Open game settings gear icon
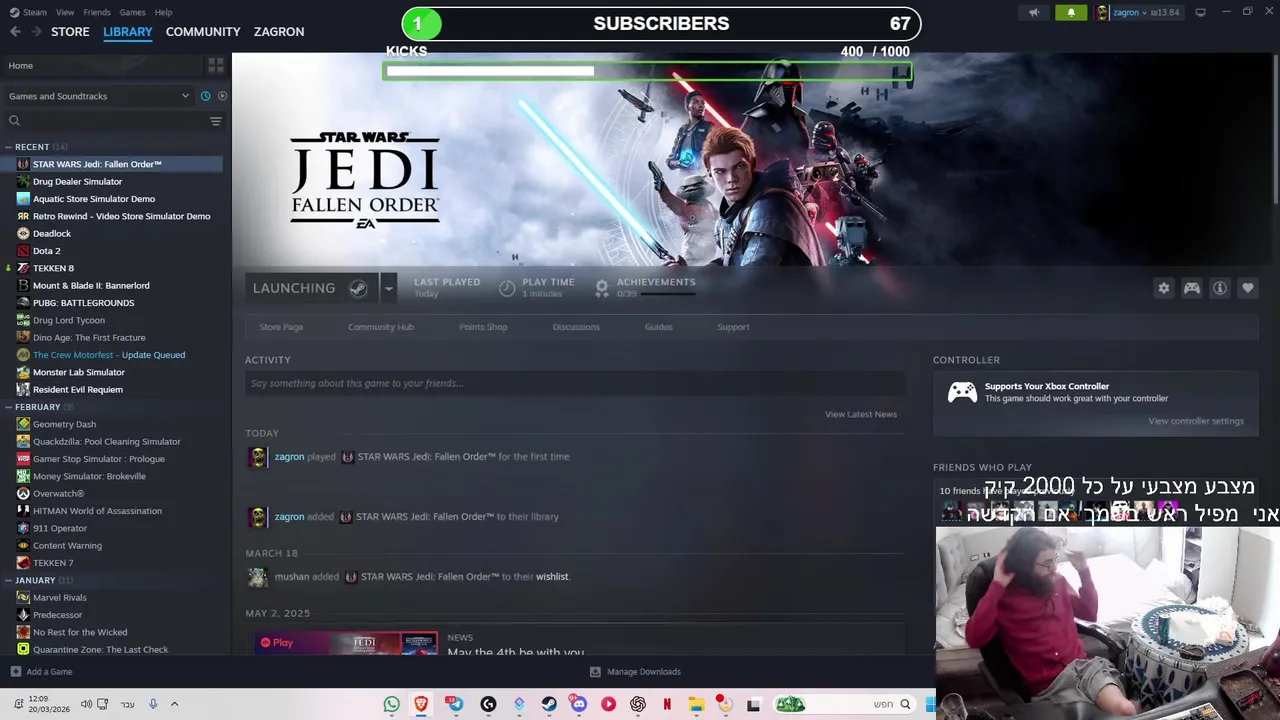This screenshot has height=720, width=1280. [1163, 288]
